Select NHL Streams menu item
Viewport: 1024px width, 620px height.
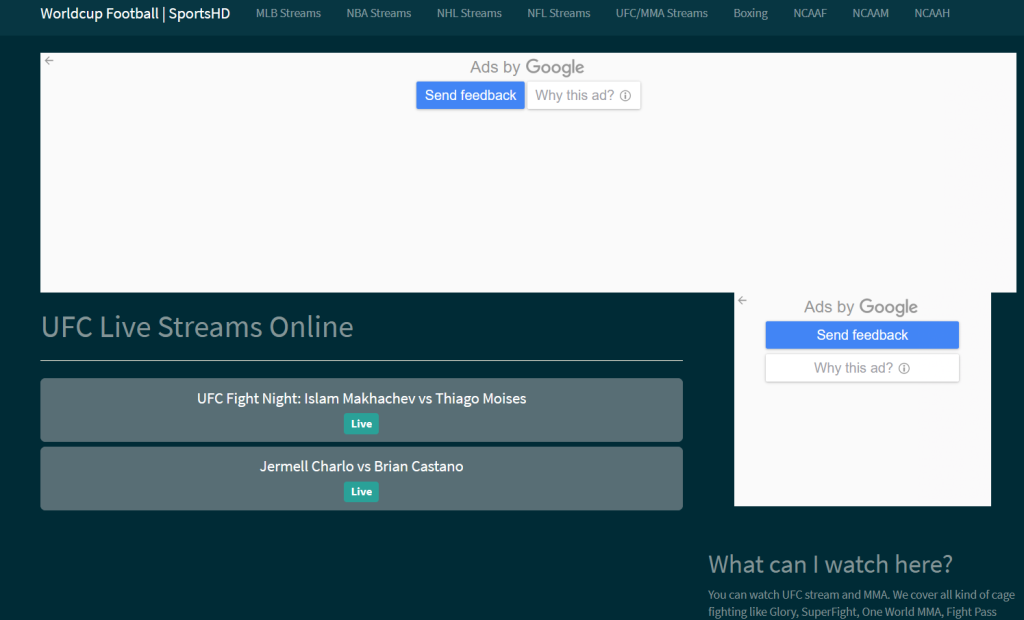point(469,14)
